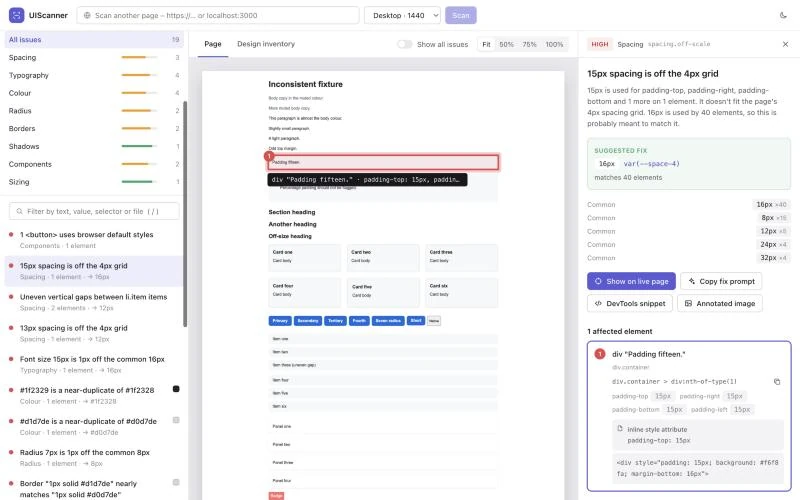
Task: Click Copy fix prompt button
Action: (721, 281)
